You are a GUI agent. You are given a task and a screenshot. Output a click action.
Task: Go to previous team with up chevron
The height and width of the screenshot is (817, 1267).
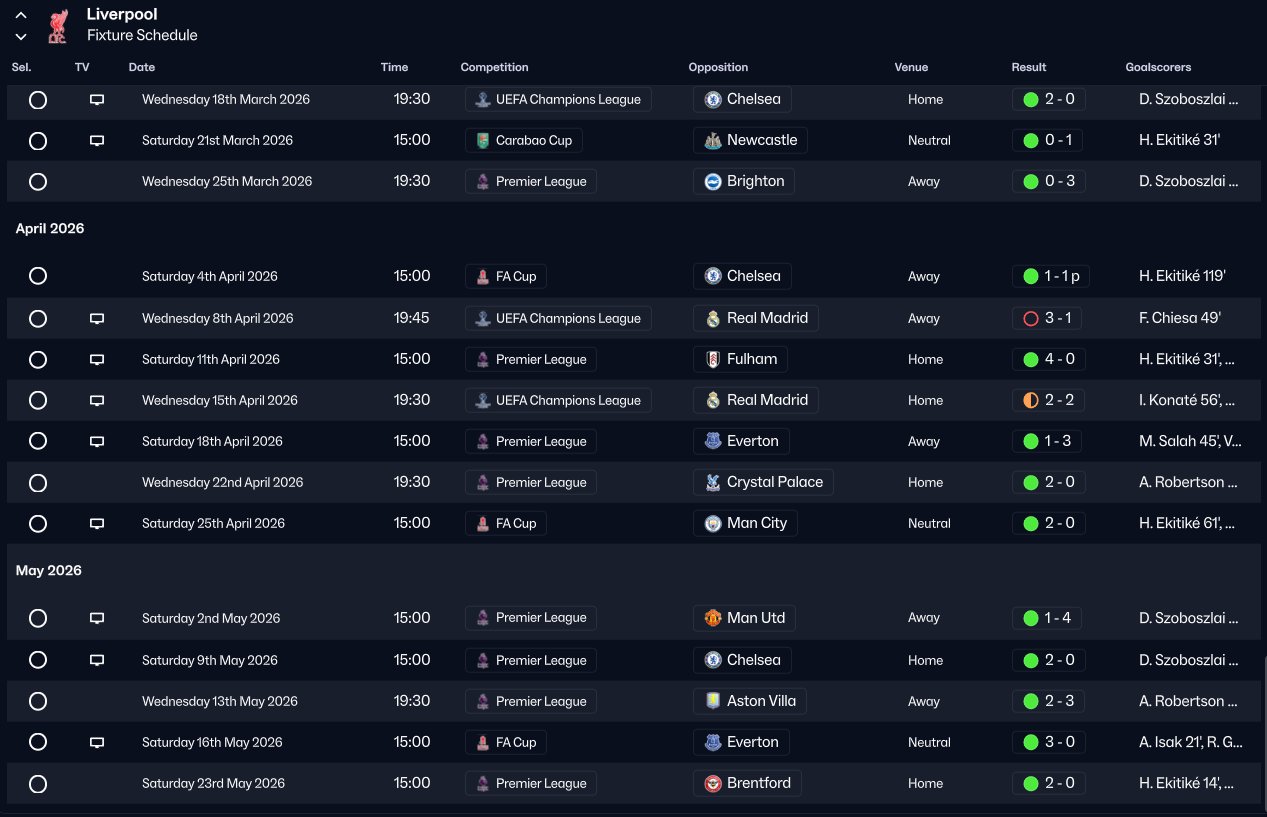pyautogui.click(x=21, y=16)
